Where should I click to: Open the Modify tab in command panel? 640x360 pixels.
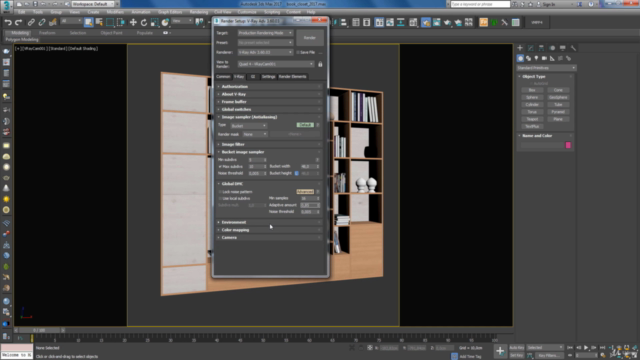pos(531,48)
